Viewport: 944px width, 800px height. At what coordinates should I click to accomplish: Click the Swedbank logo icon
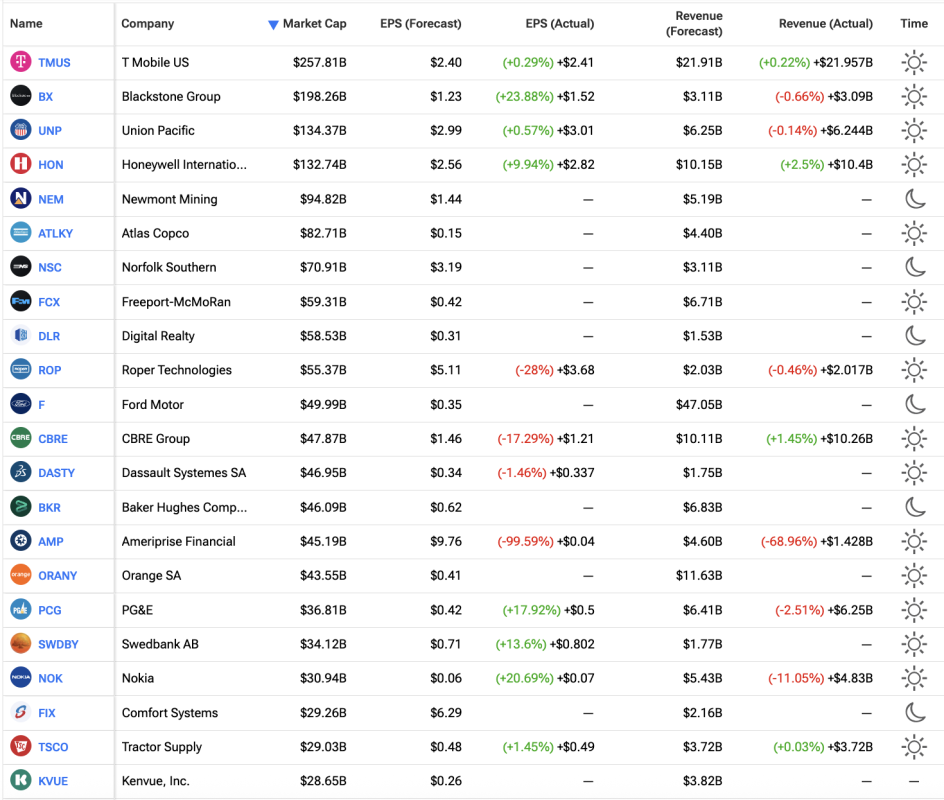click(21, 643)
